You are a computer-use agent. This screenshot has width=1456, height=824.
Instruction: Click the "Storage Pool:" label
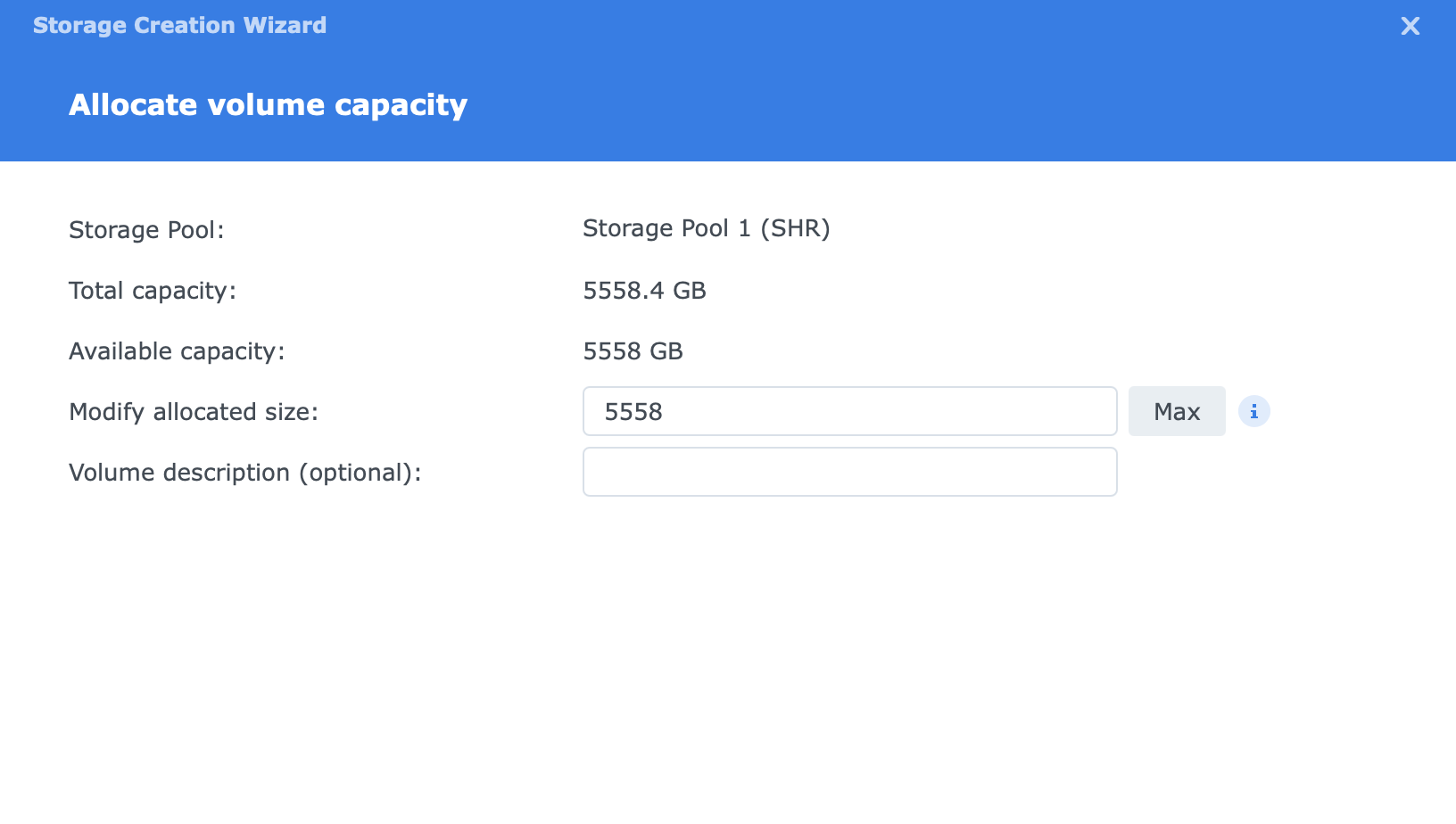point(146,230)
